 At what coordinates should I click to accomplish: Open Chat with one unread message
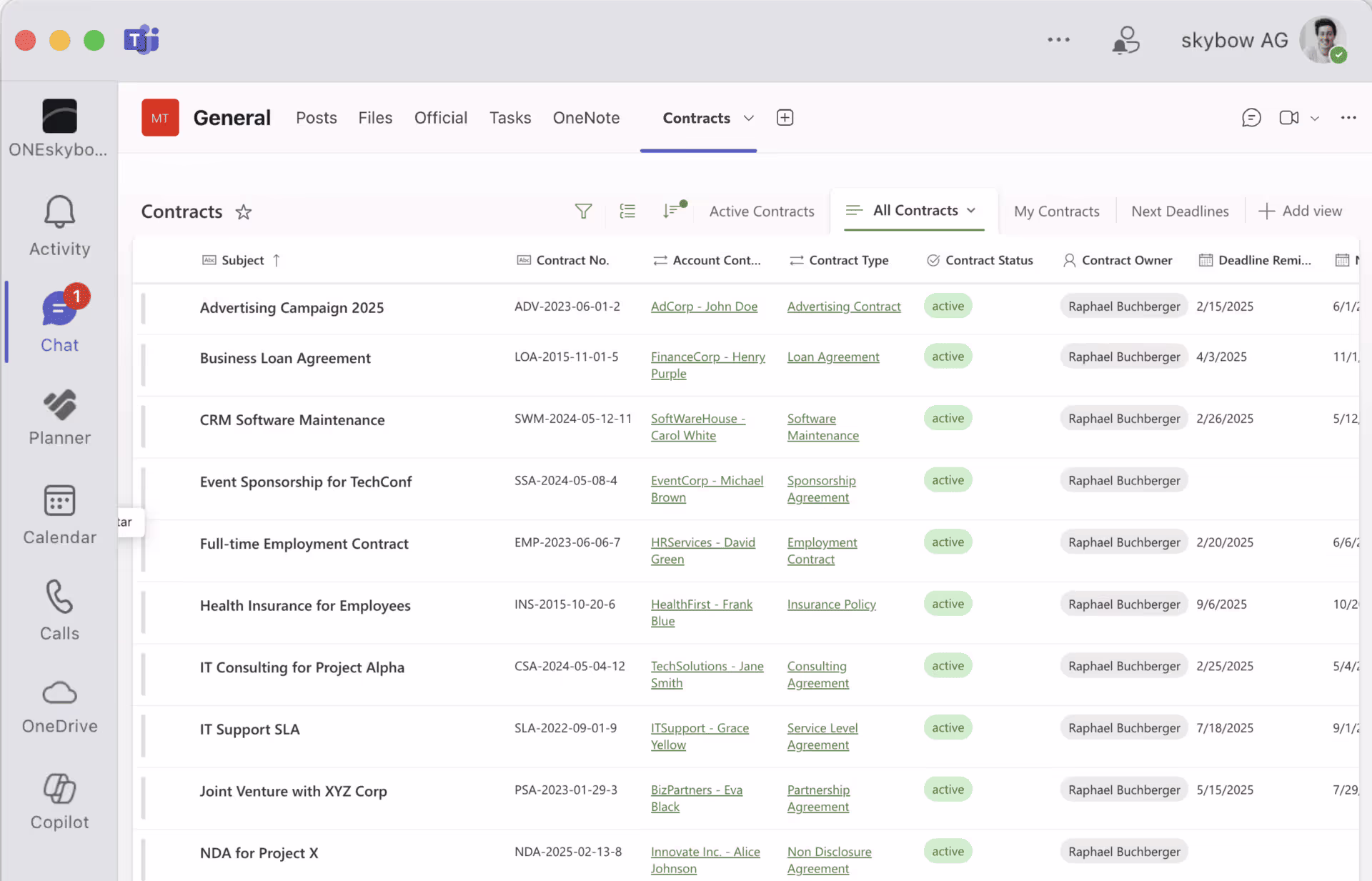point(59,321)
